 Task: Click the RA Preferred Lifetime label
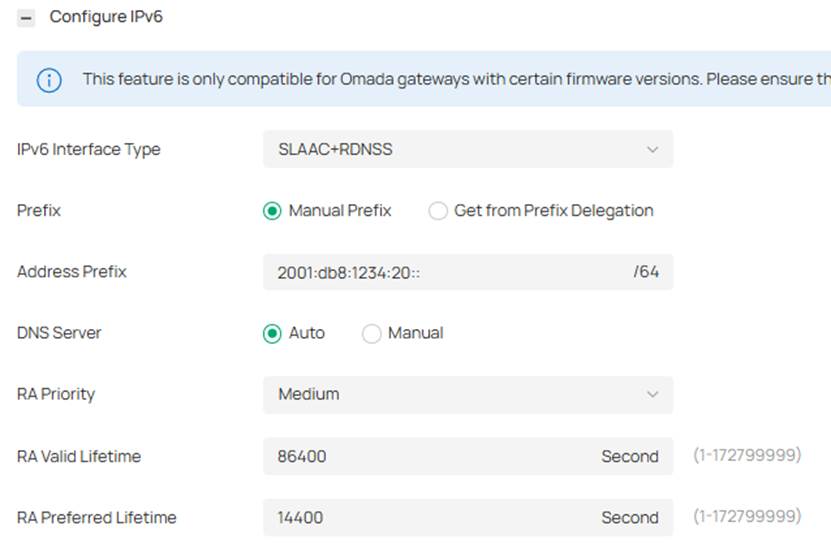[x=96, y=518]
